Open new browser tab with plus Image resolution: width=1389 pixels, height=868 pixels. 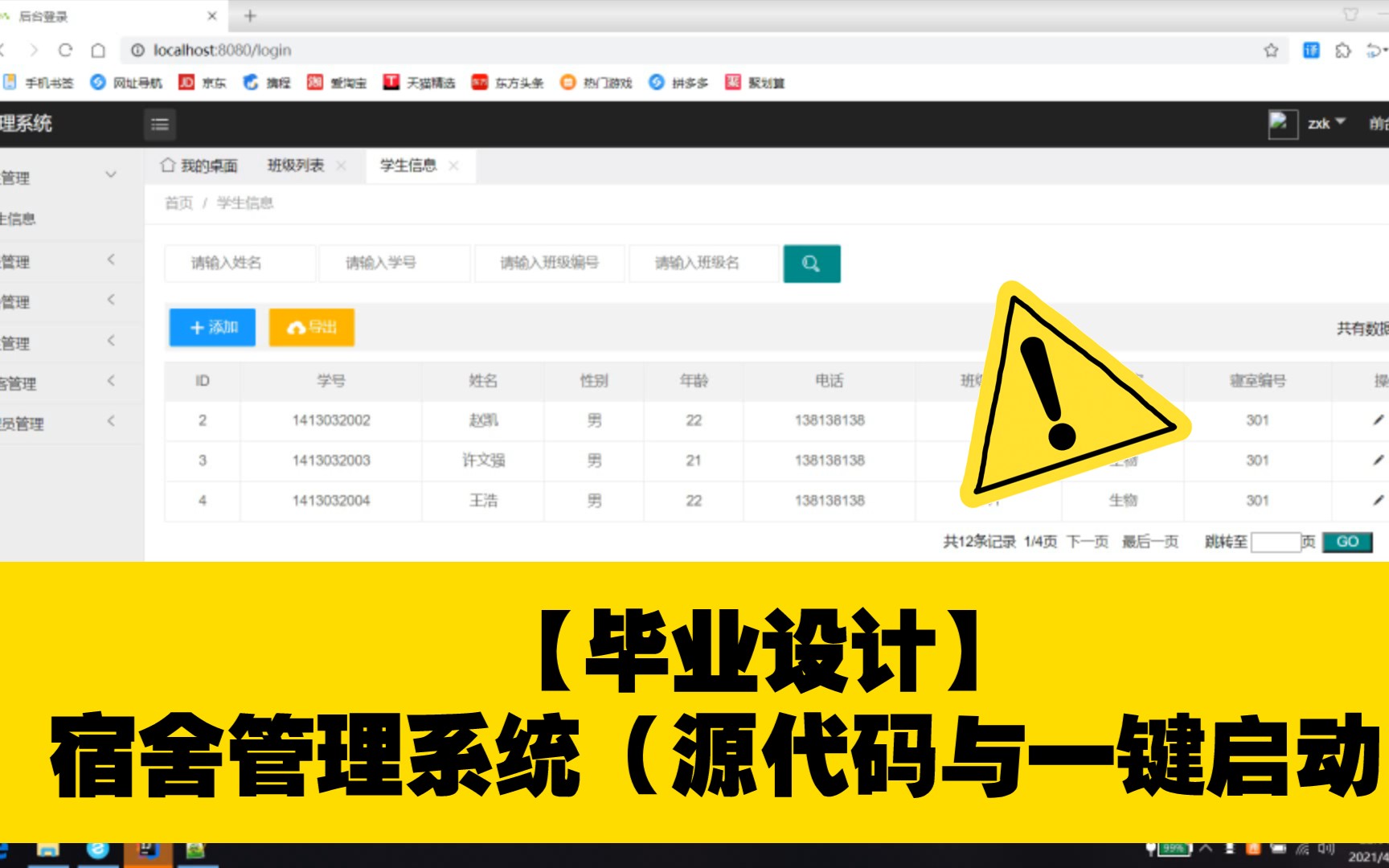point(250,15)
